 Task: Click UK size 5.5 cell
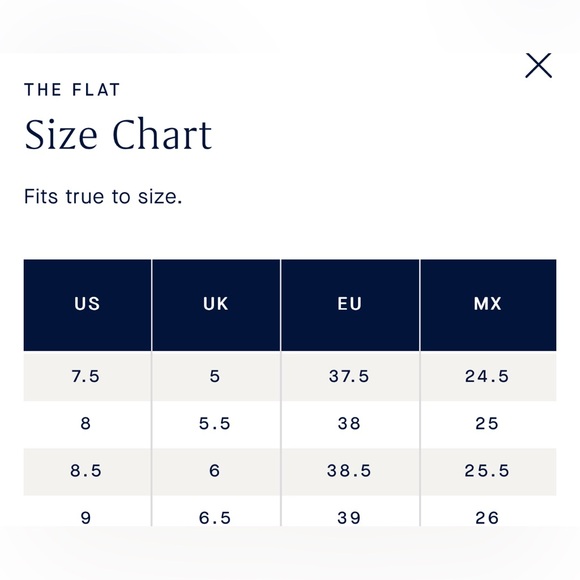coord(216,424)
